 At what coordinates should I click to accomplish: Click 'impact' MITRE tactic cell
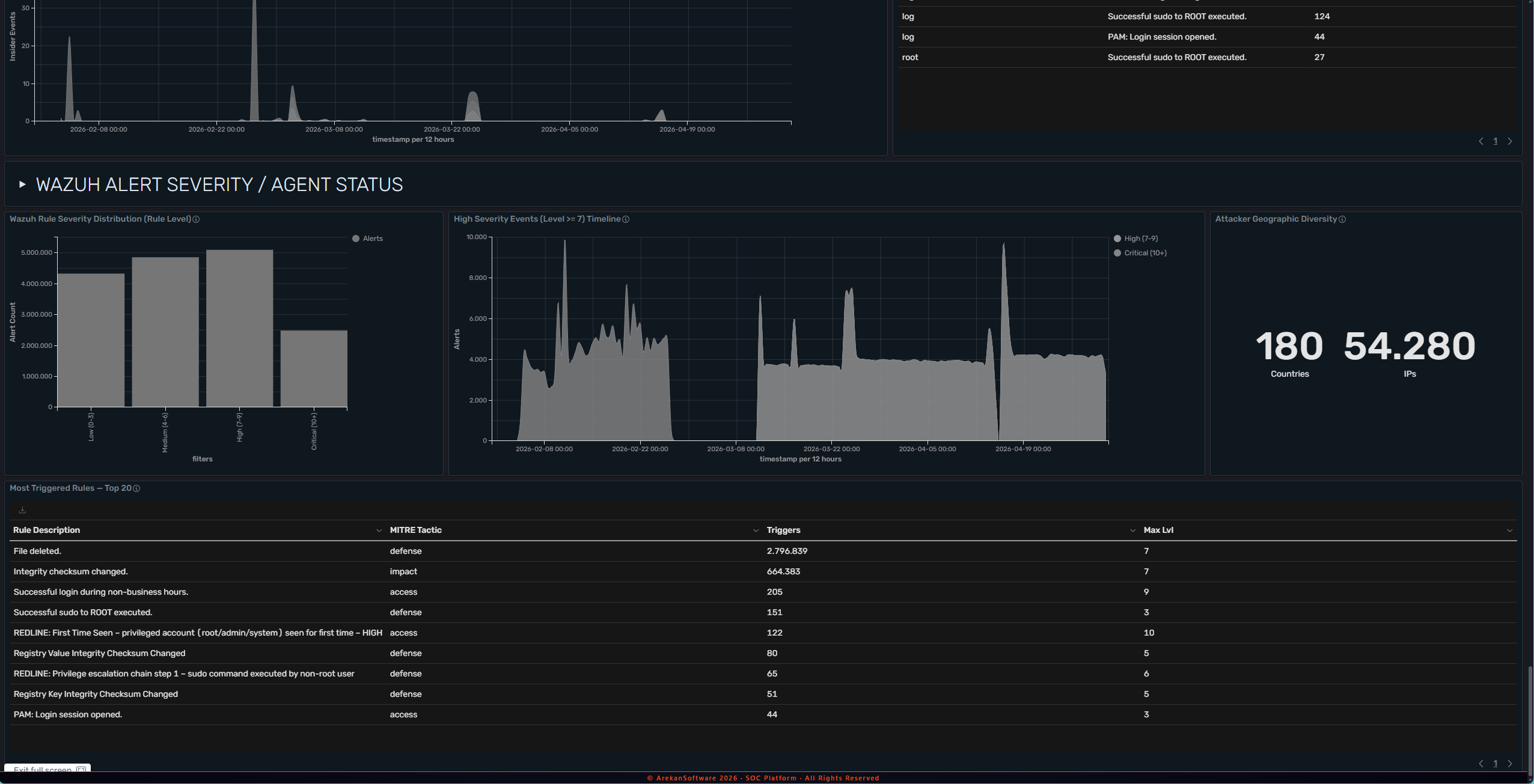[x=403, y=571]
